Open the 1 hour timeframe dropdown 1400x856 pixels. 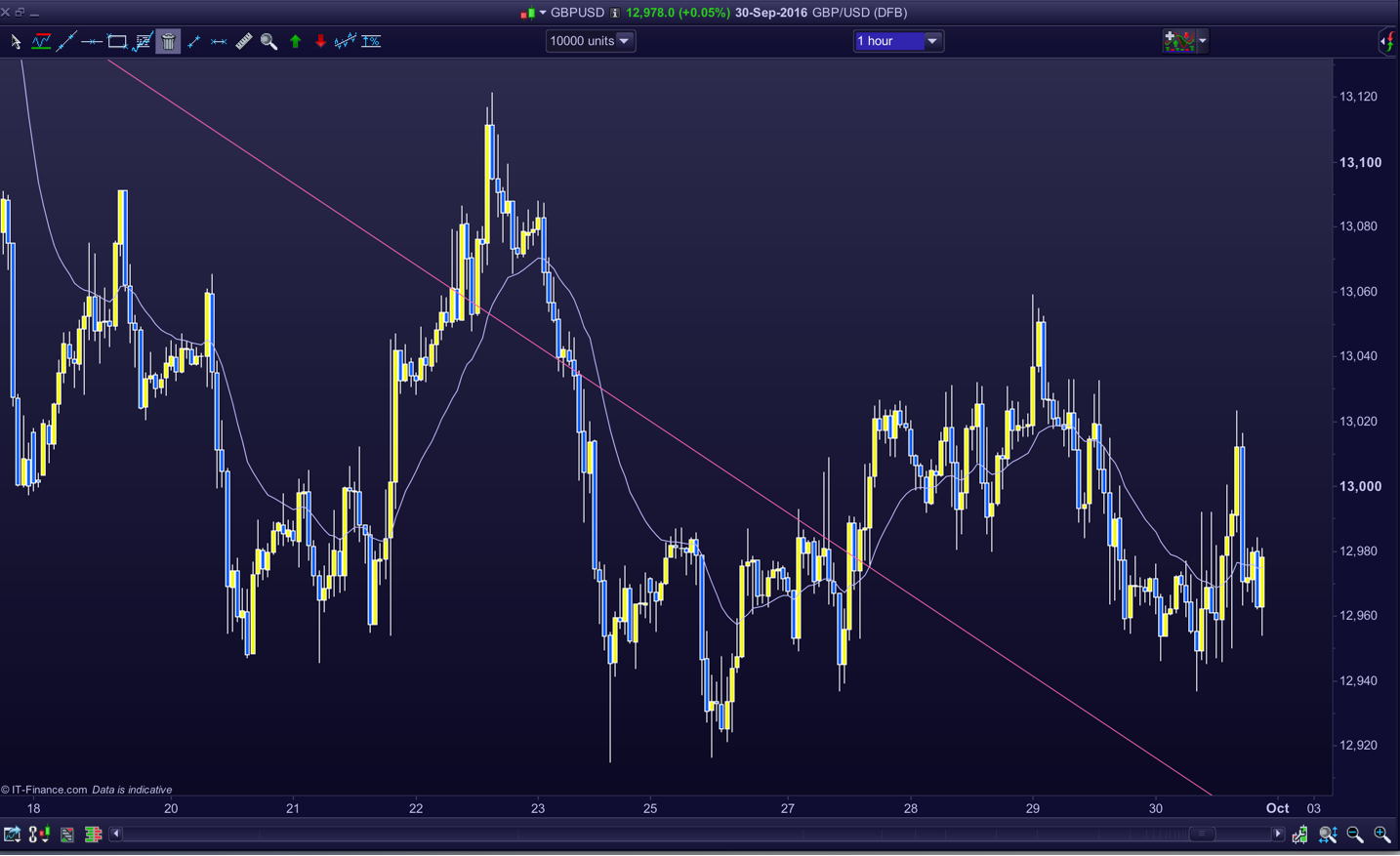click(932, 41)
